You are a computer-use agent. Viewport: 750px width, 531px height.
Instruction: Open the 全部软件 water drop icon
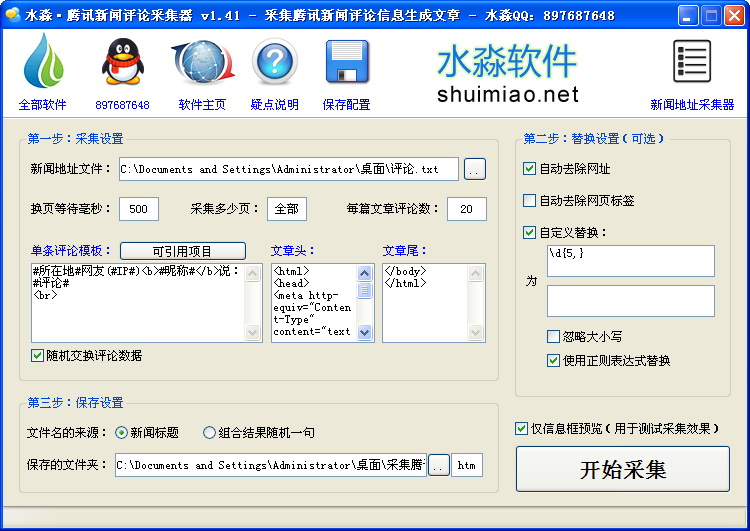(x=44, y=60)
